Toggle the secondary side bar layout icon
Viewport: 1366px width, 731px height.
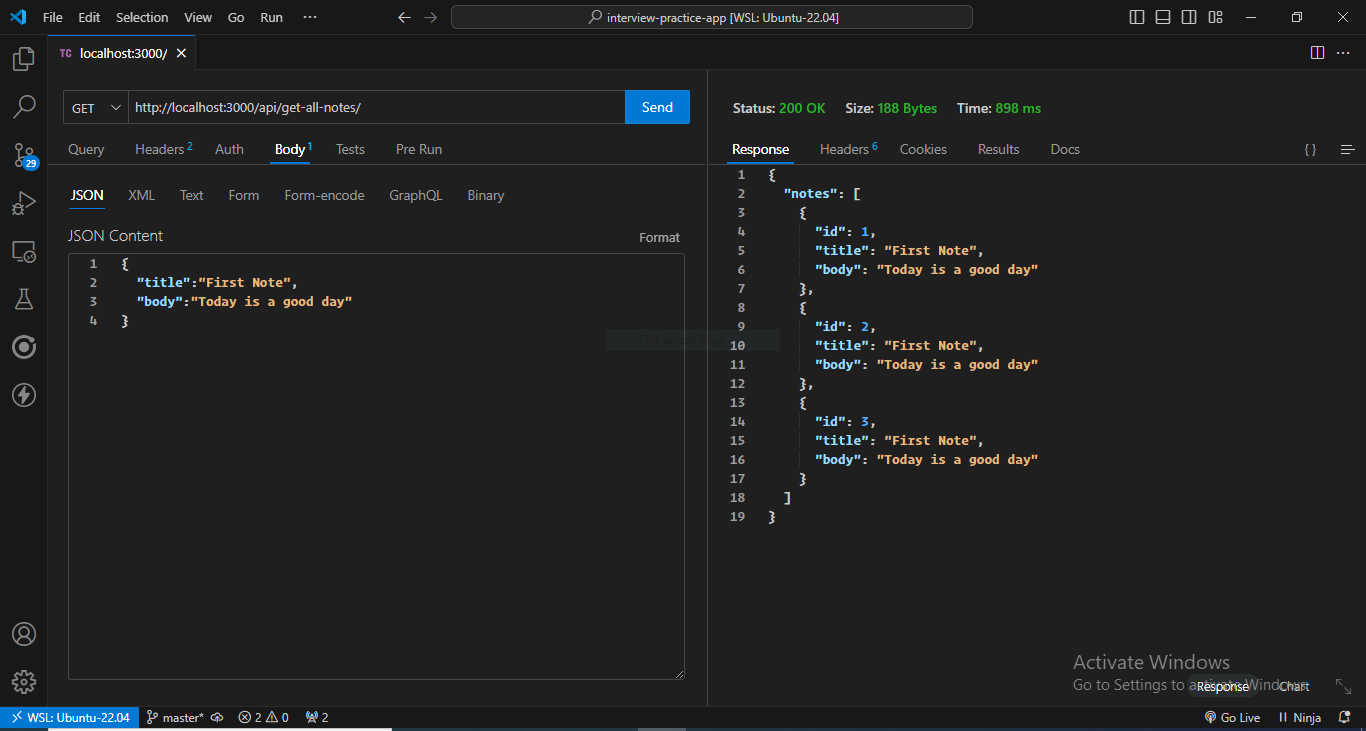[1189, 17]
